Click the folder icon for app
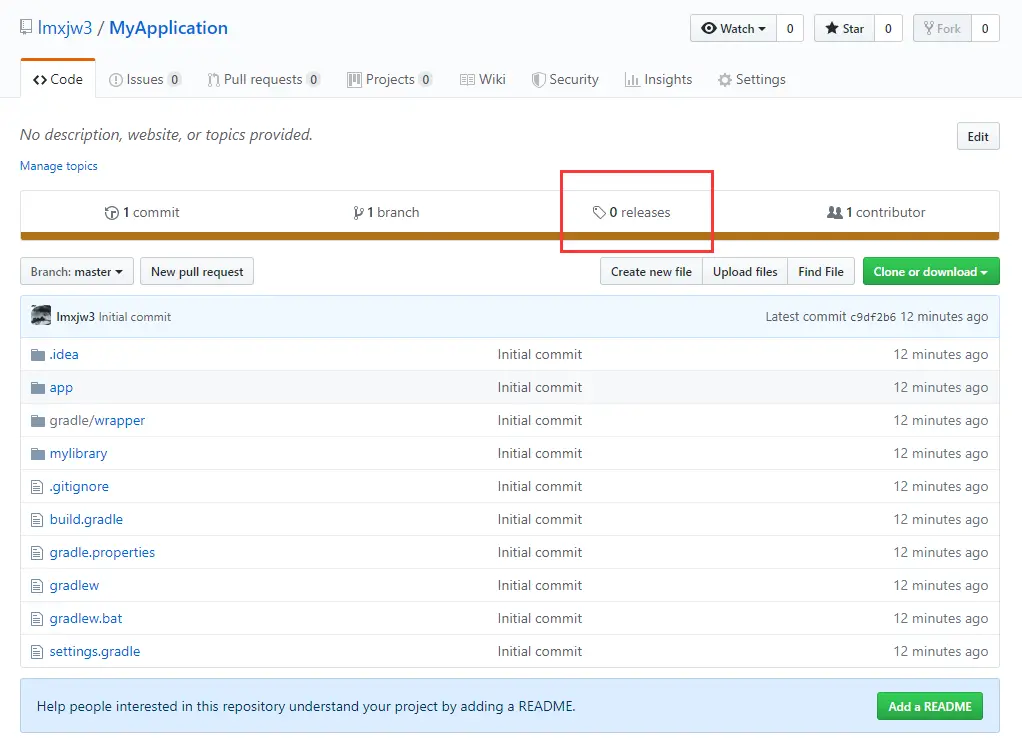Screen dimensions: 1022x751 (x=38, y=388)
